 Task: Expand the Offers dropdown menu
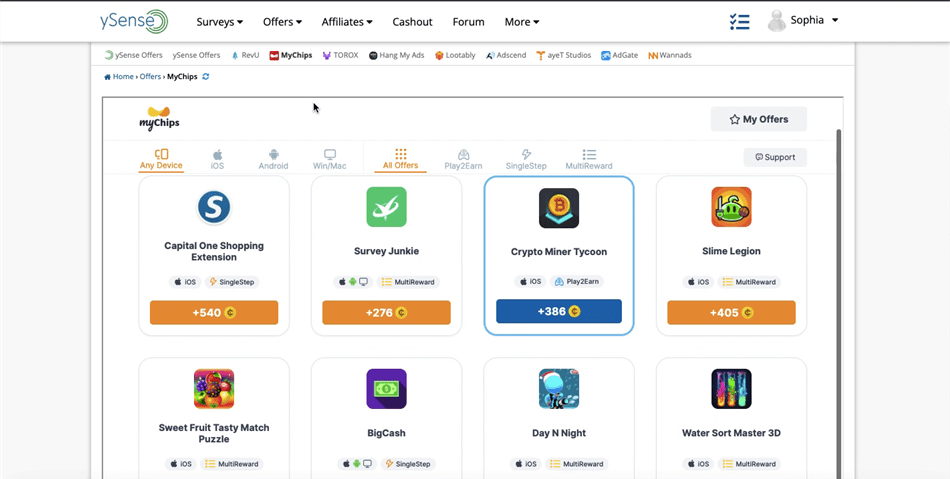pos(282,22)
